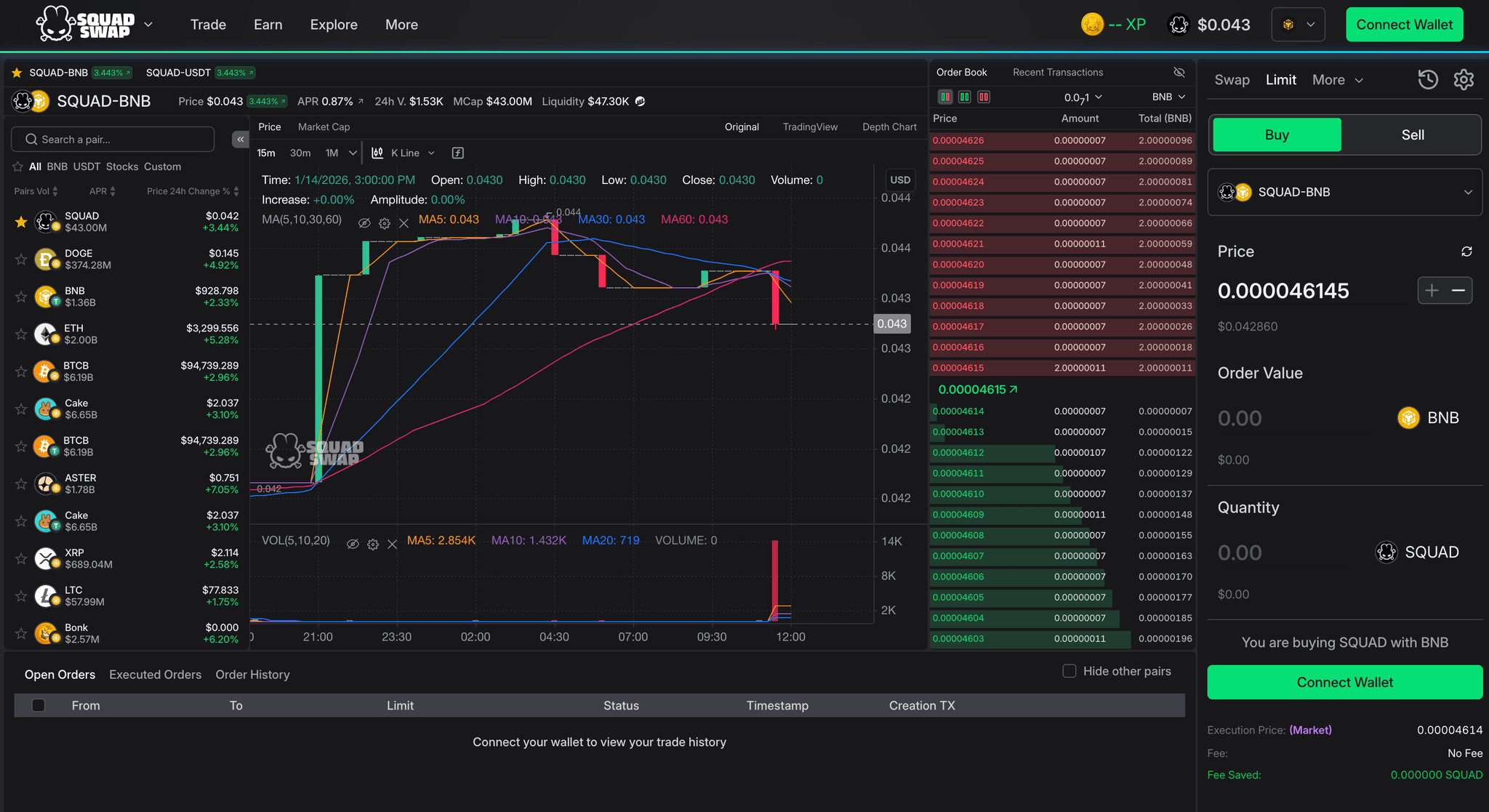Click the SquadSwap logo
1489x812 pixels.
(86, 24)
